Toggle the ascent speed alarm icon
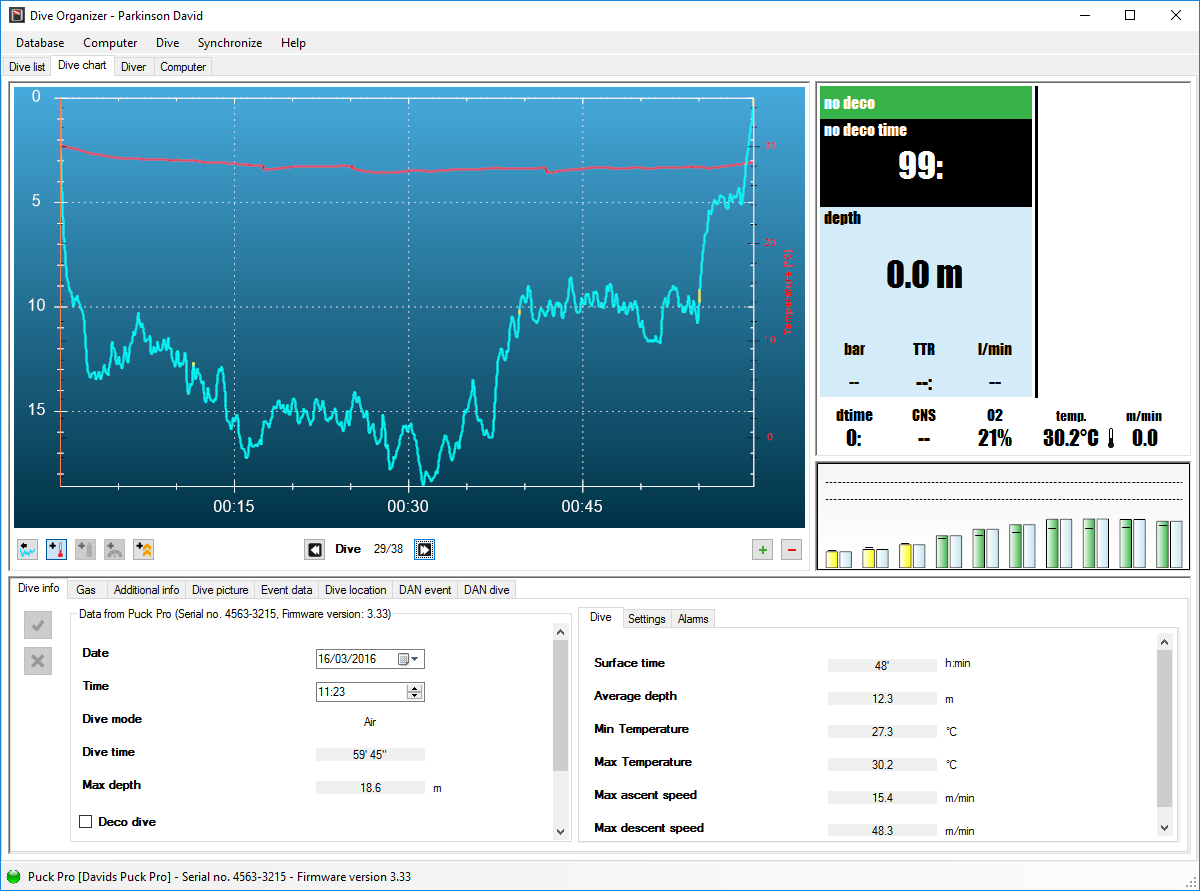The image size is (1200, 891). (x=144, y=549)
